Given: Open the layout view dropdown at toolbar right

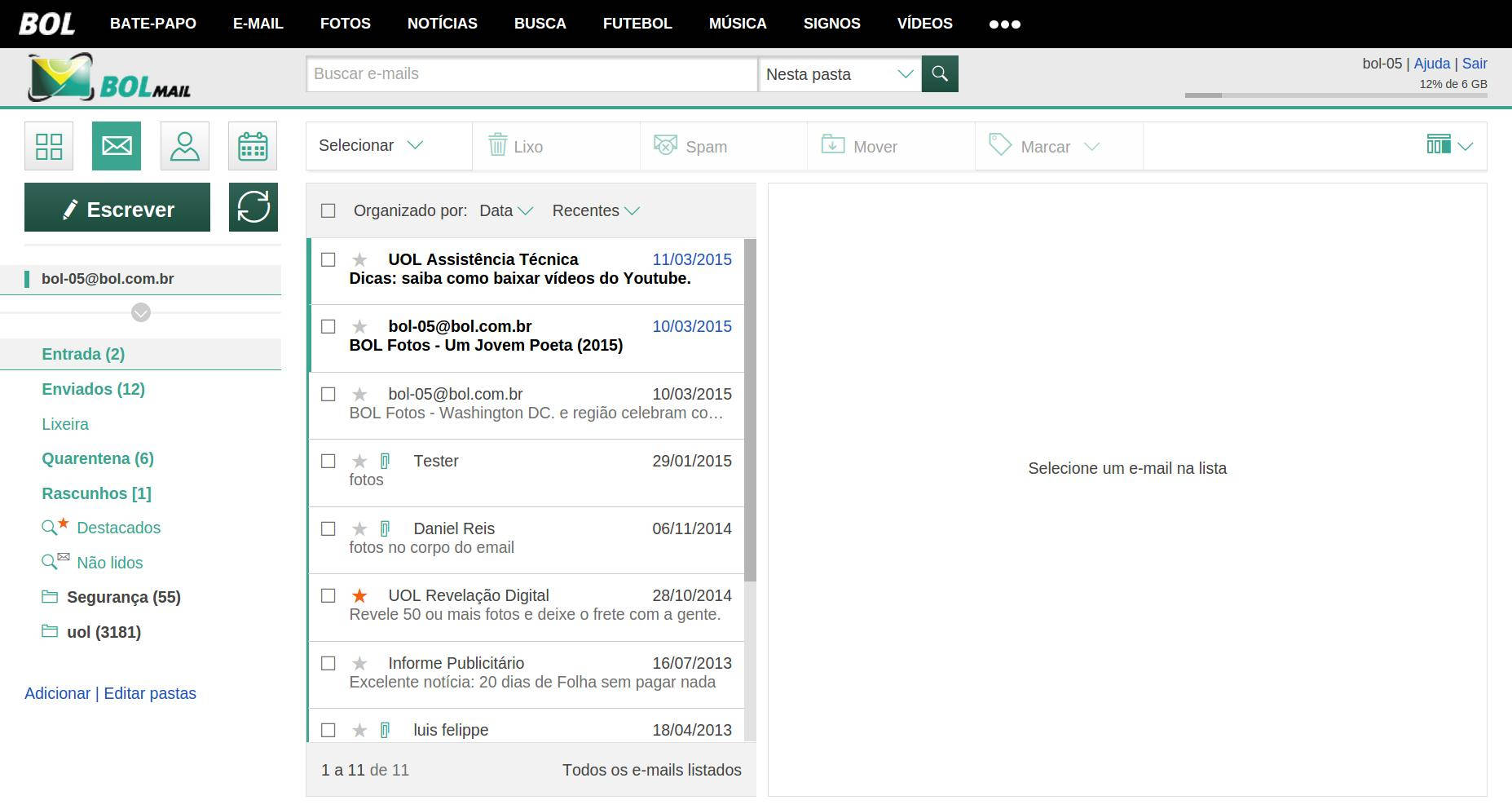Looking at the screenshot, I should pos(1450,145).
